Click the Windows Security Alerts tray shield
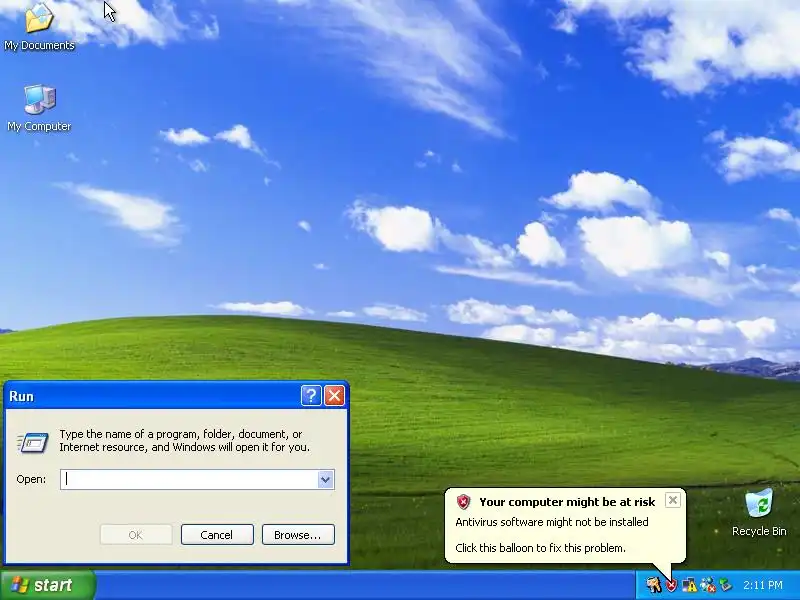This screenshot has height=600, width=800. pyautogui.click(x=671, y=585)
